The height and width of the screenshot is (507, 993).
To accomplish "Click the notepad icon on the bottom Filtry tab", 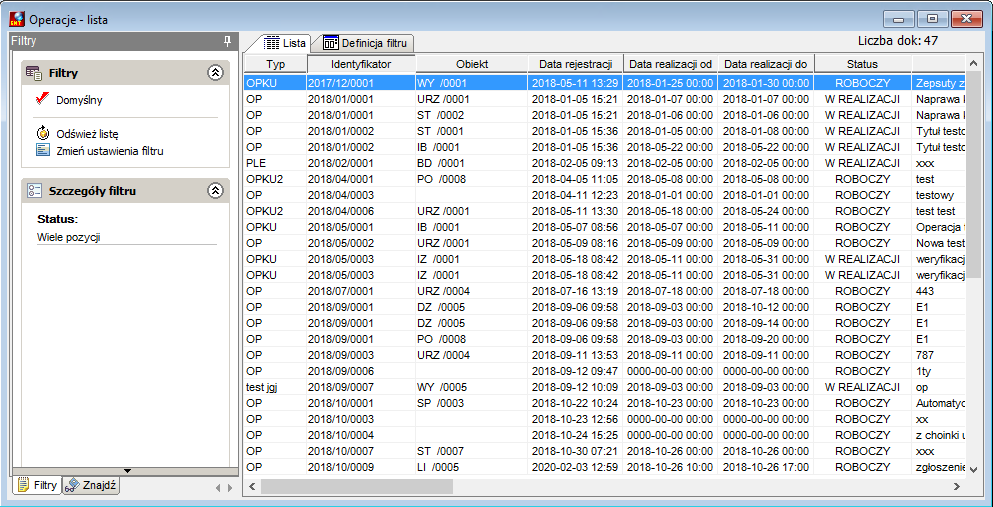I will (x=23, y=485).
